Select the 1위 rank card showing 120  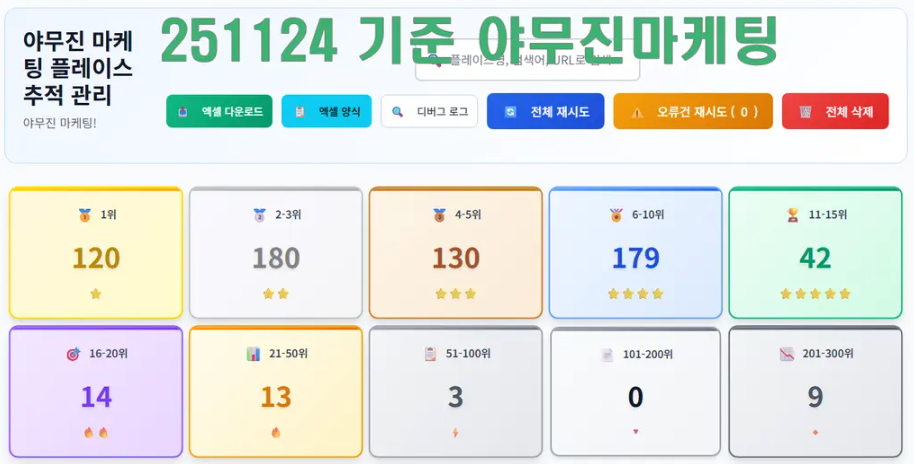pyautogui.click(x=96, y=253)
